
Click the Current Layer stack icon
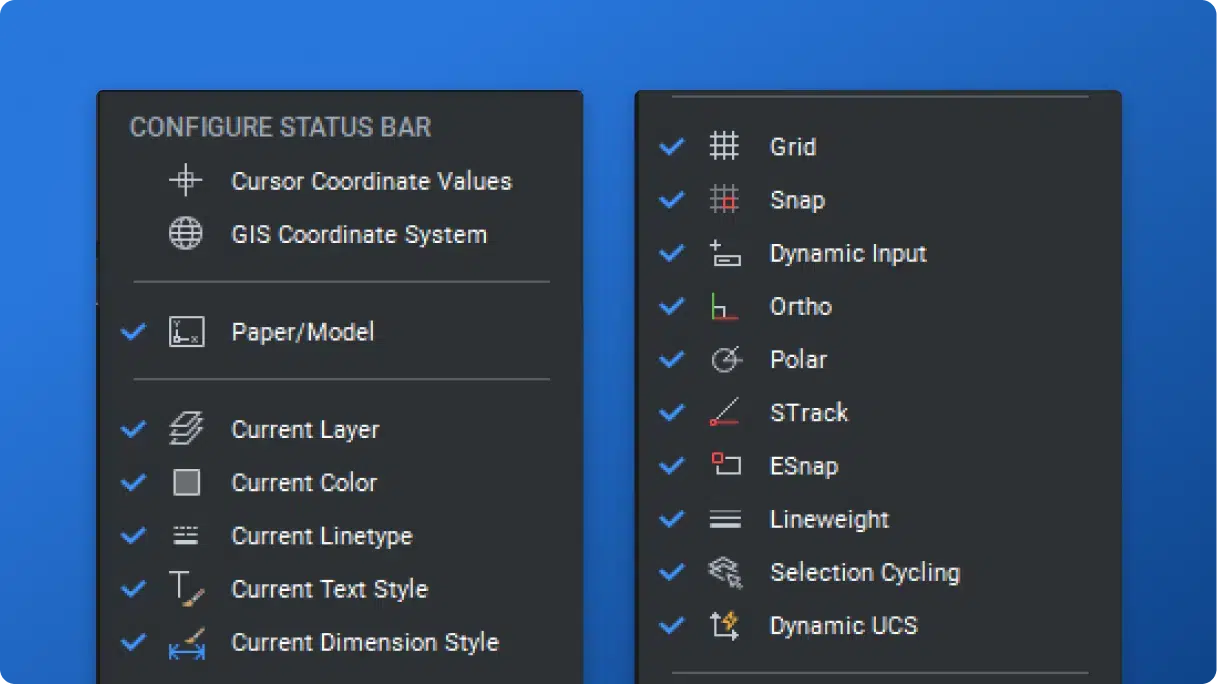pyautogui.click(x=186, y=429)
